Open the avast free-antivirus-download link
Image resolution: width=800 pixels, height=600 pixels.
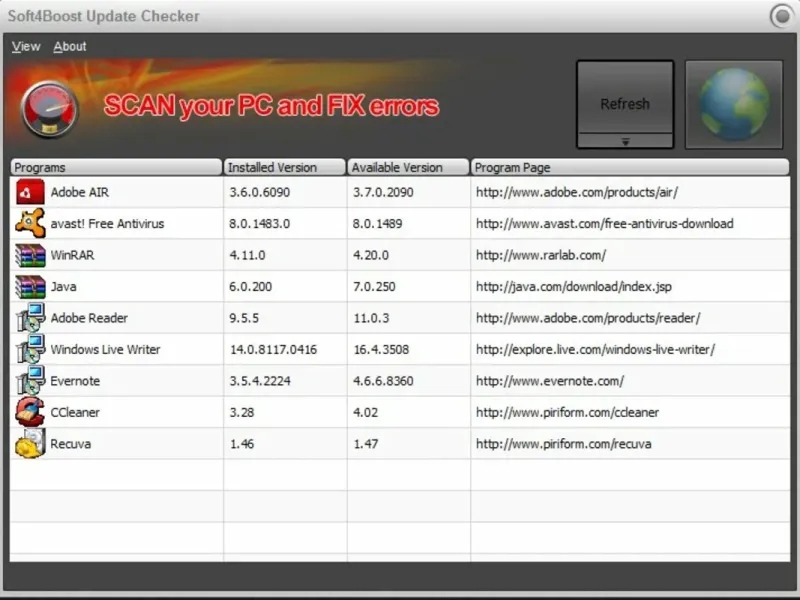605,223
